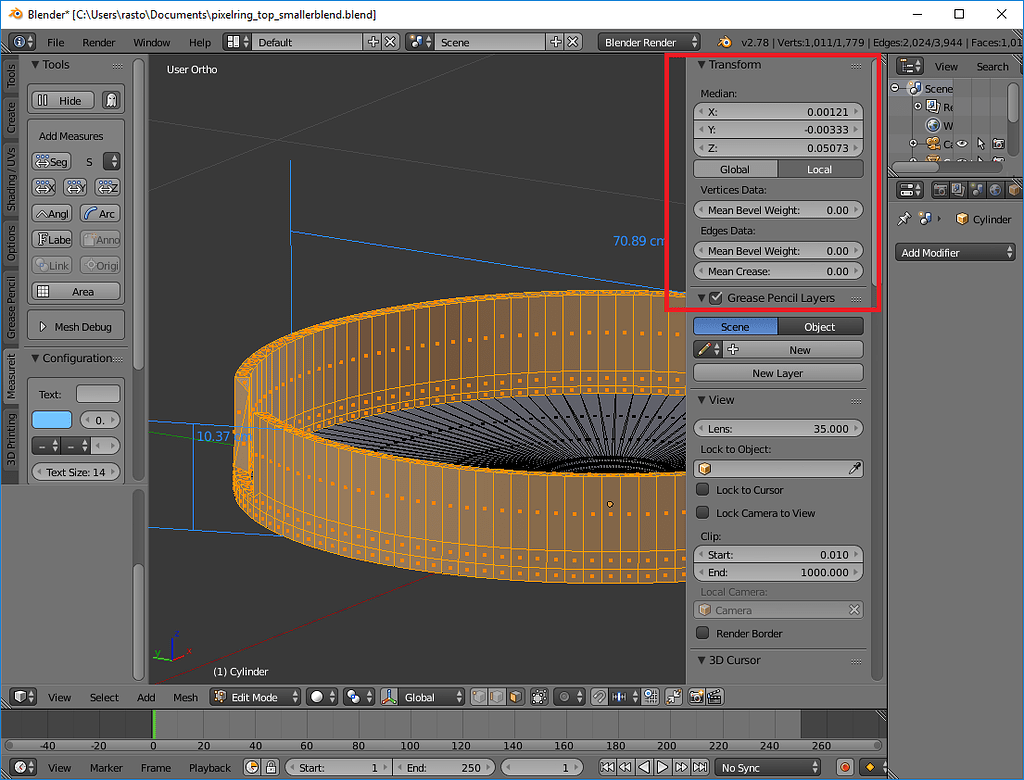Click the Angl angle measure button

[52, 214]
